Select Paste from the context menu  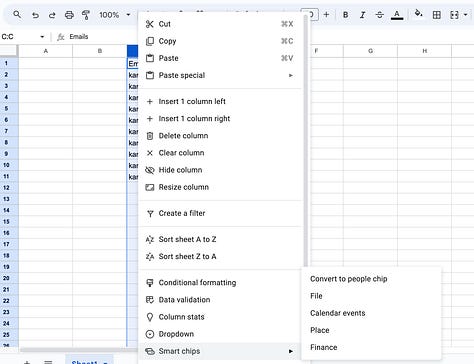[x=220, y=58]
